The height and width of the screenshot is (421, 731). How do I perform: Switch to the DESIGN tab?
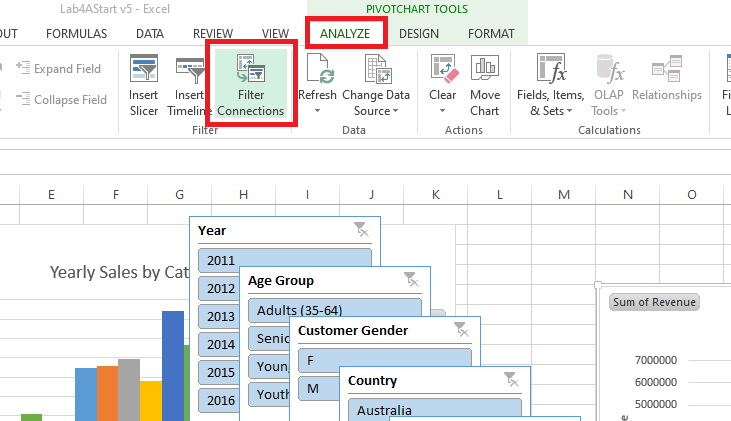click(x=418, y=33)
